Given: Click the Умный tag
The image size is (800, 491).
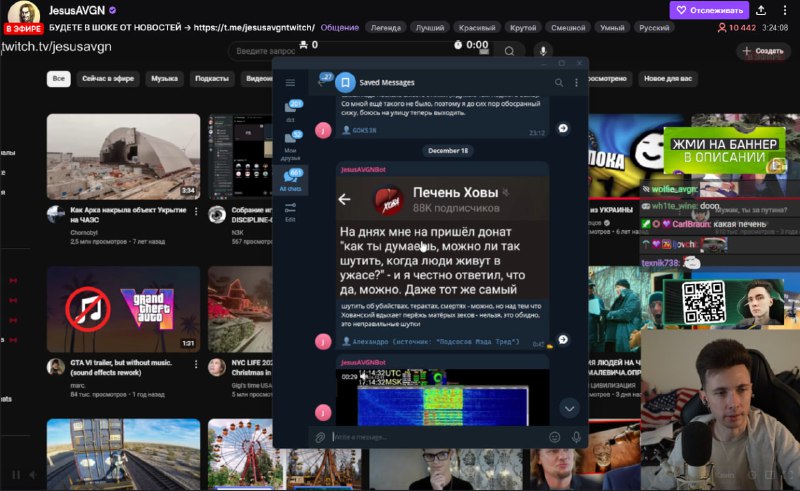Looking at the screenshot, I should point(612,28).
